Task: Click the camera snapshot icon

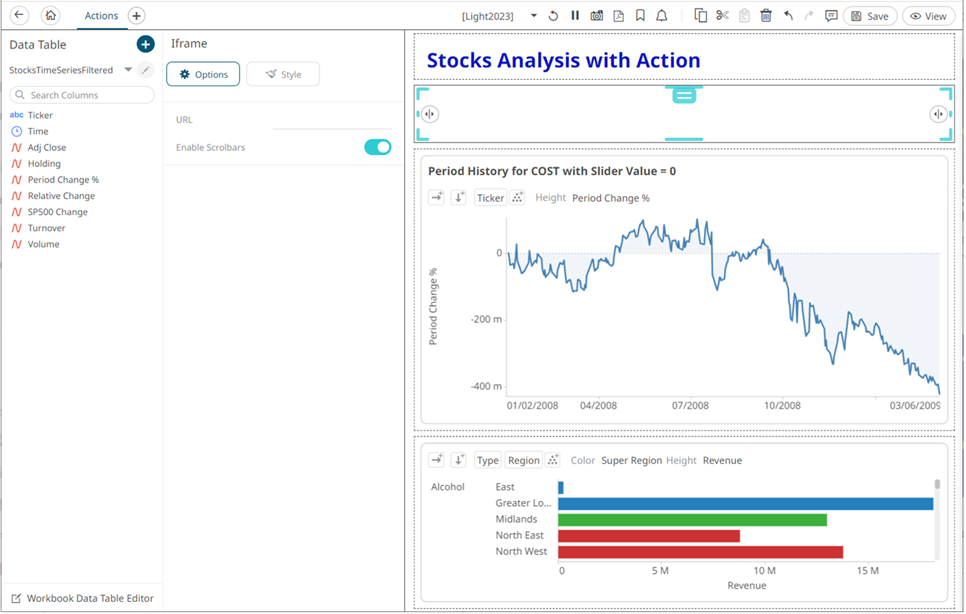Action: click(x=597, y=16)
